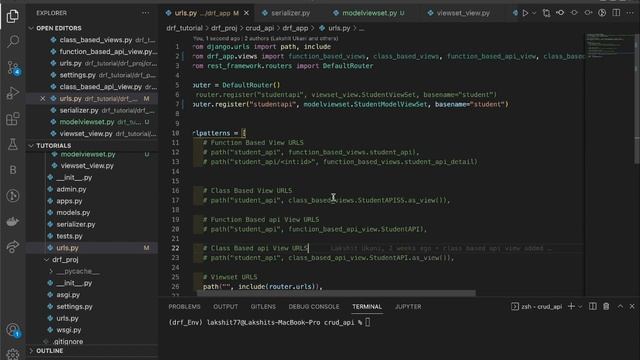Open the Search view in activity bar

(x=13, y=41)
